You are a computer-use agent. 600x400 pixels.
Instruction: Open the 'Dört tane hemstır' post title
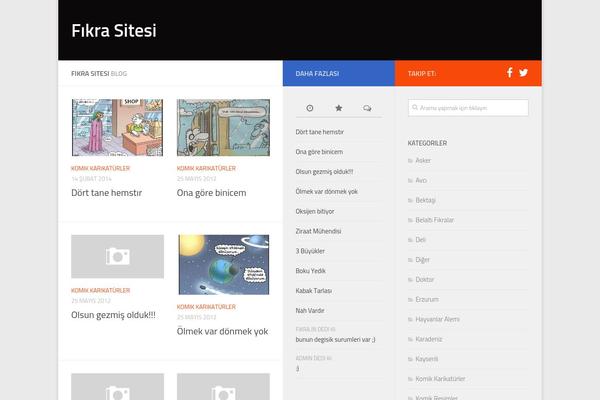107,193
